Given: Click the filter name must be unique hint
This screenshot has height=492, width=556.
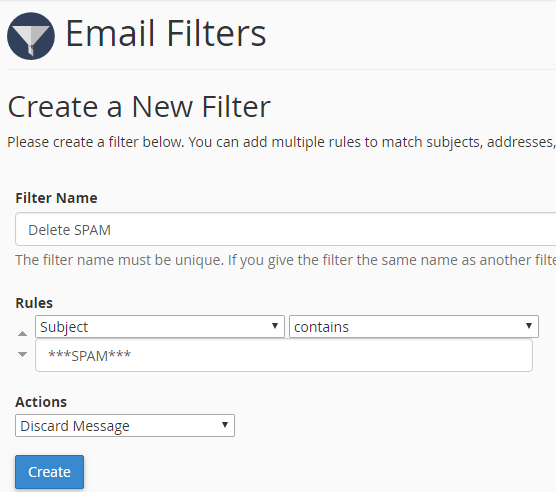Looking at the screenshot, I should tap(285, 260).
